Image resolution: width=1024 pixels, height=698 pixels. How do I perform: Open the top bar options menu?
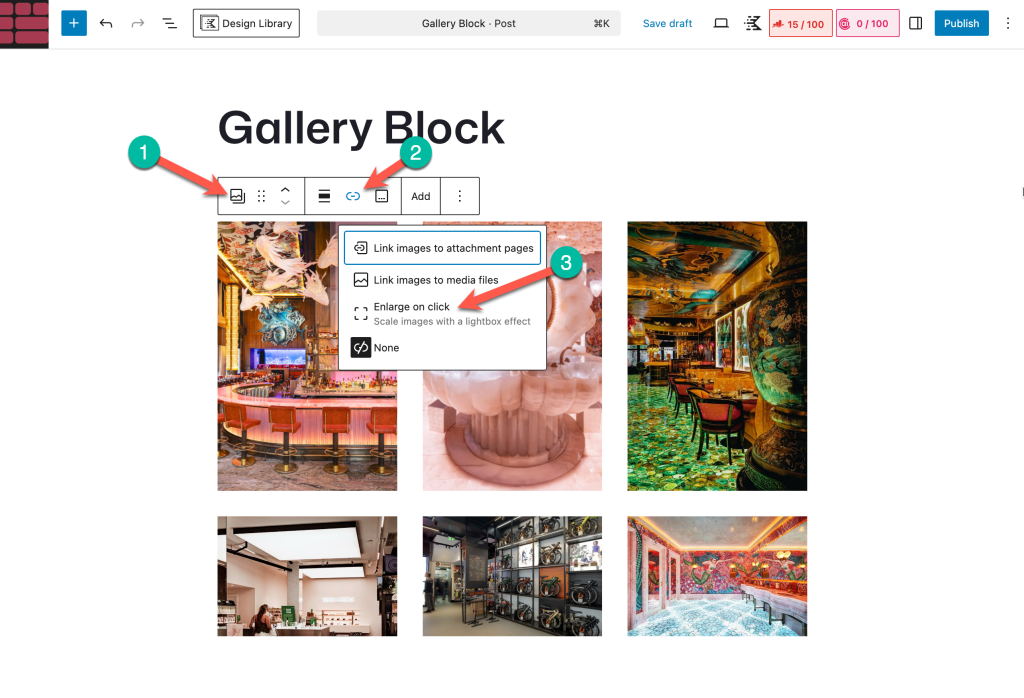[1008, 23]
